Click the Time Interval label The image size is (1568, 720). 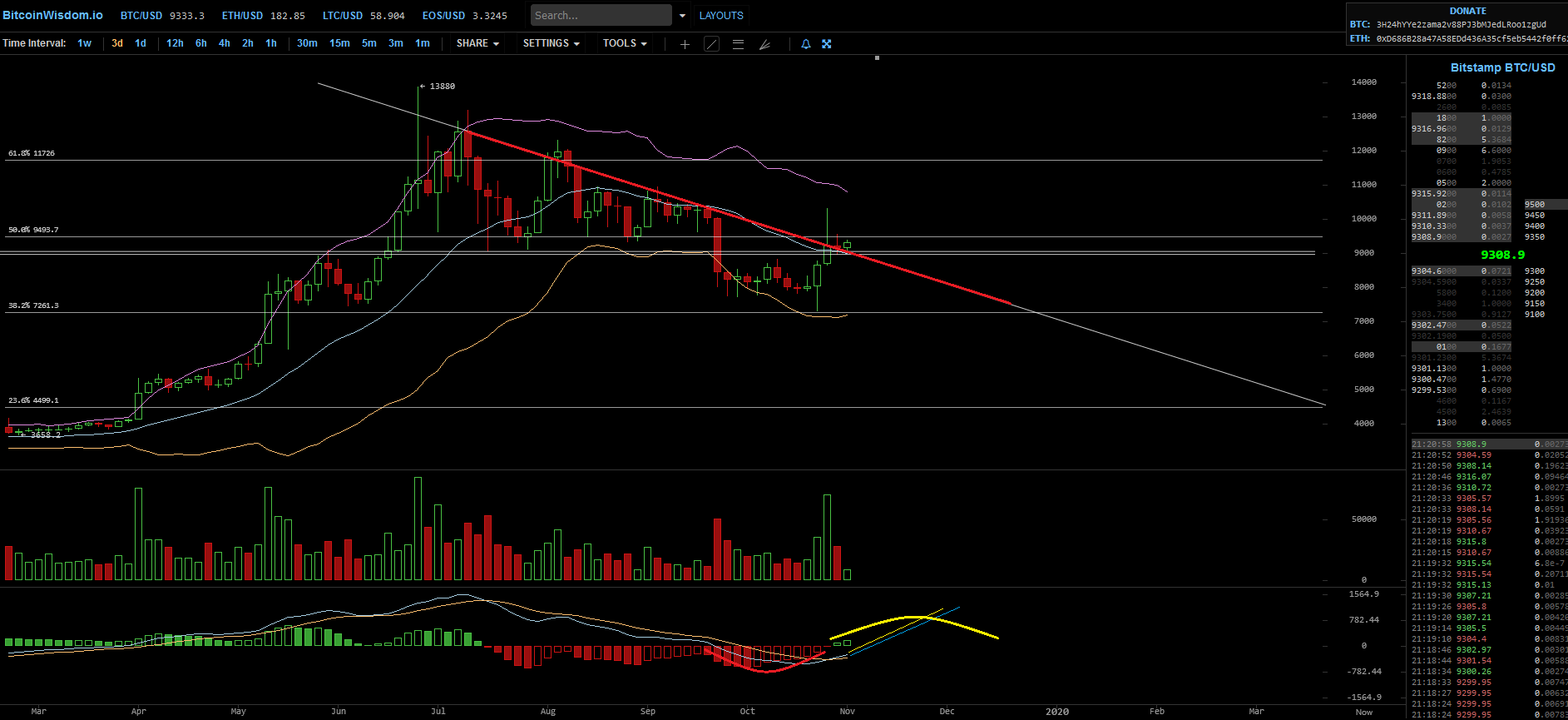pos(34,43)
